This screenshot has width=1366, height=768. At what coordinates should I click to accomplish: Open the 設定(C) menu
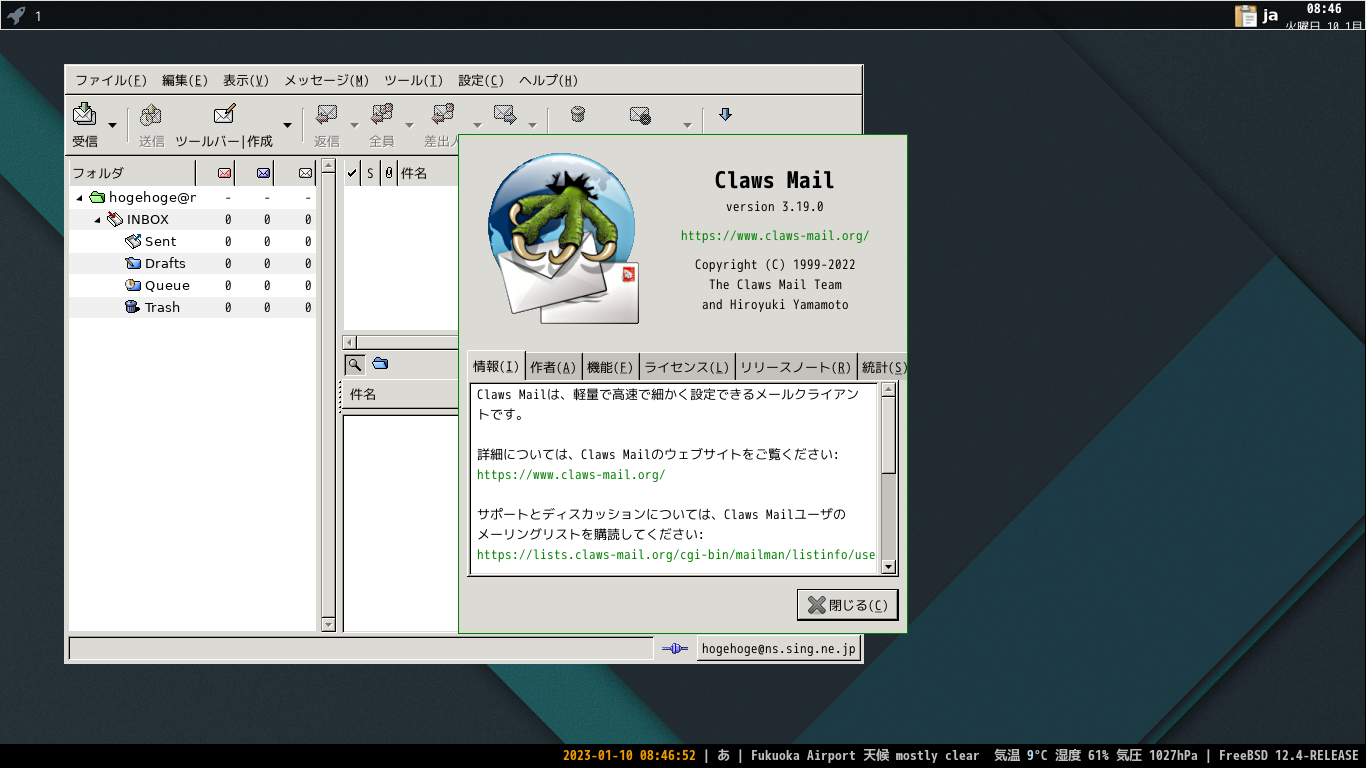point(481,80)
